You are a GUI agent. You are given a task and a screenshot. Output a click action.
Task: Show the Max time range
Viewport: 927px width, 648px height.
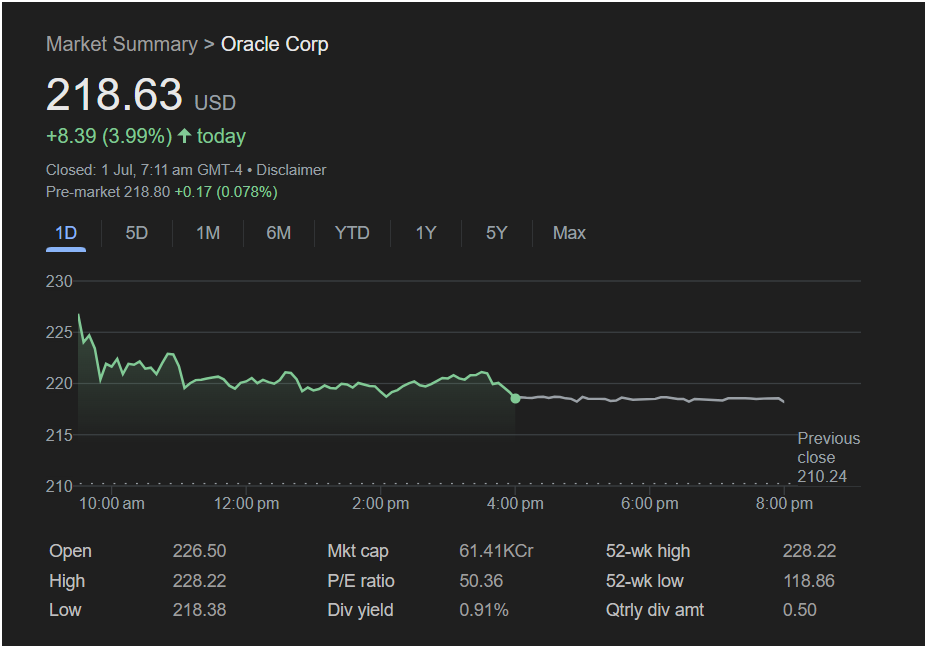pos(569,233)
